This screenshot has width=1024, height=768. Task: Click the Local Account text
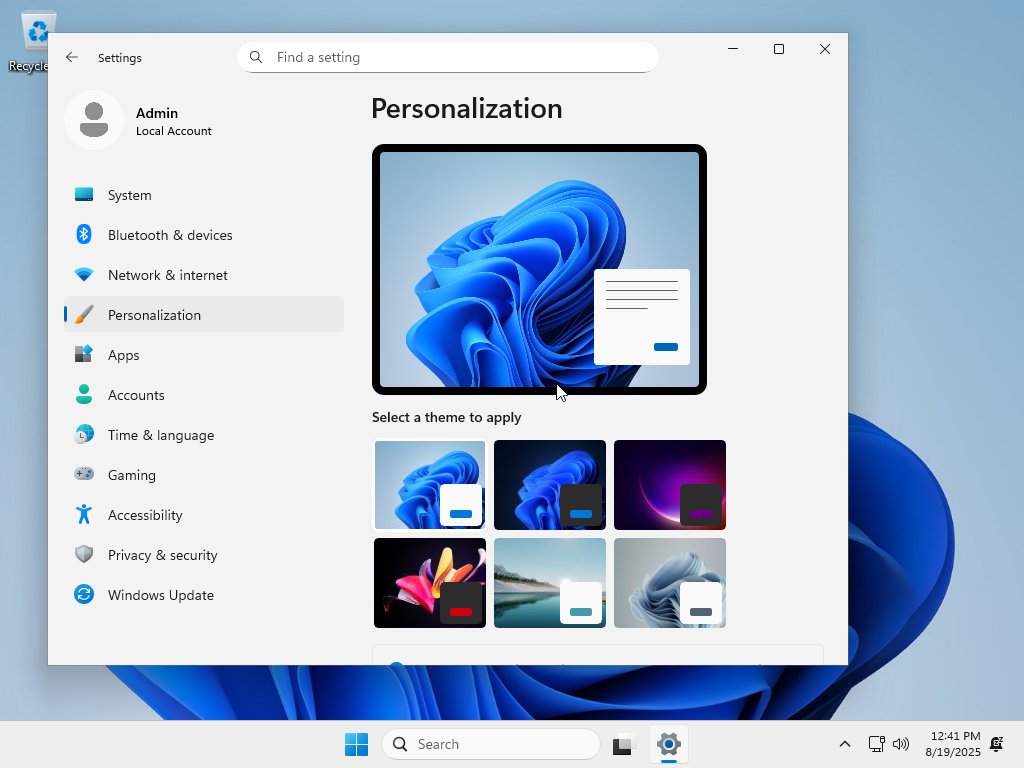pos(174,131)
